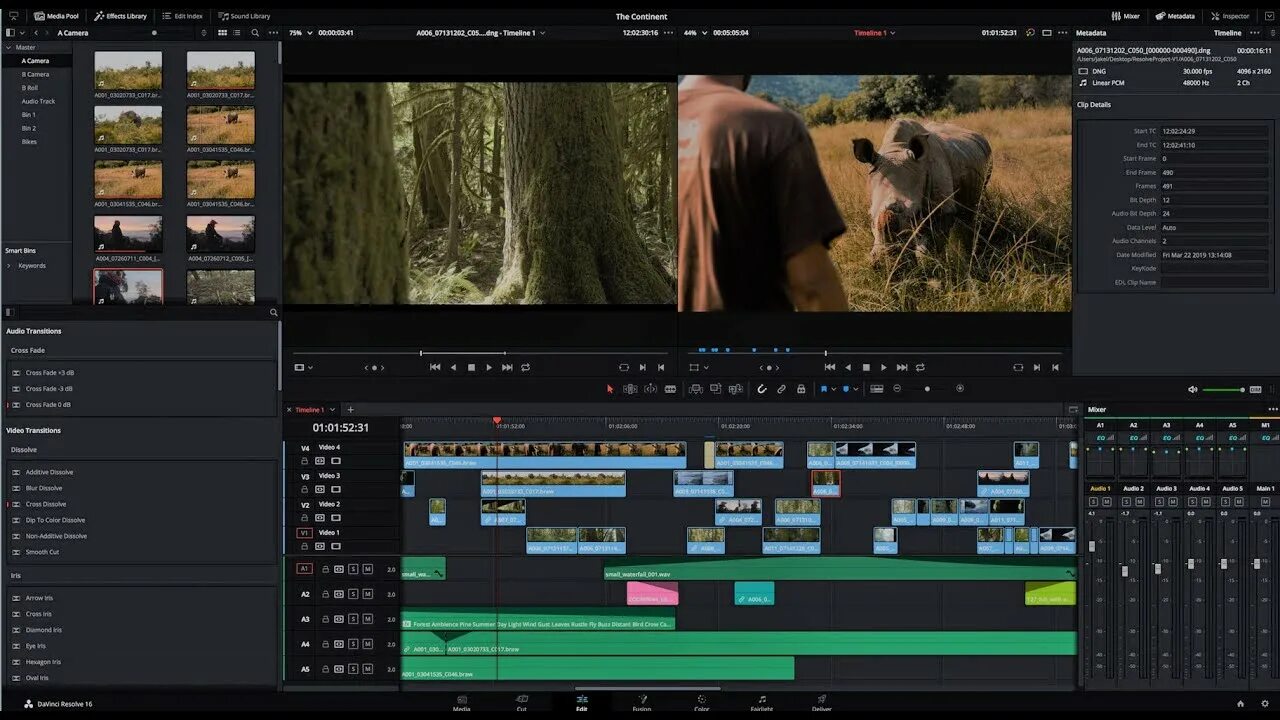Toggle V1 destination track selector
Viewport: 1280px width, 720px height.
click(305, 533)
